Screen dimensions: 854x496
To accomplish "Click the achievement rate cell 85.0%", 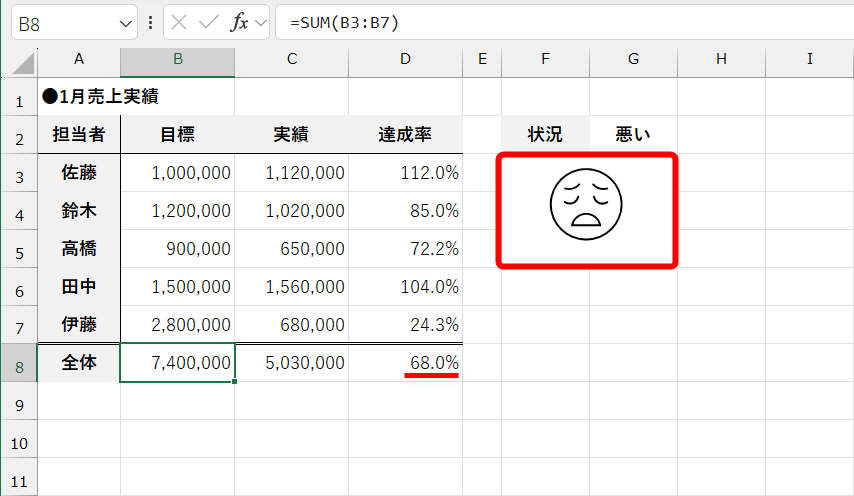I will coord(405,211).
